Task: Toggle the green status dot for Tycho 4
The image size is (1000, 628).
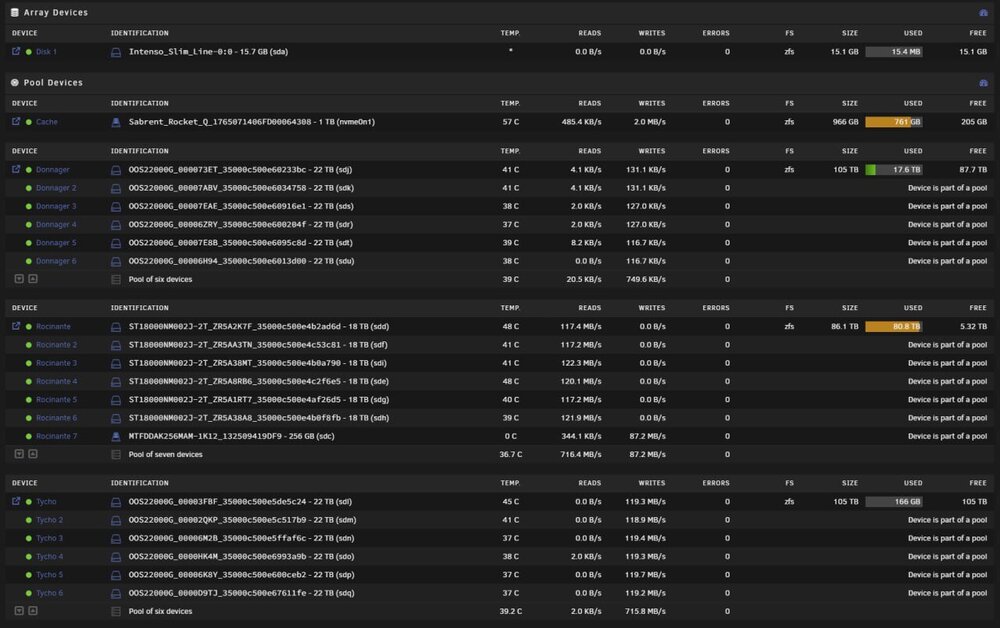Action: point(29,557)
